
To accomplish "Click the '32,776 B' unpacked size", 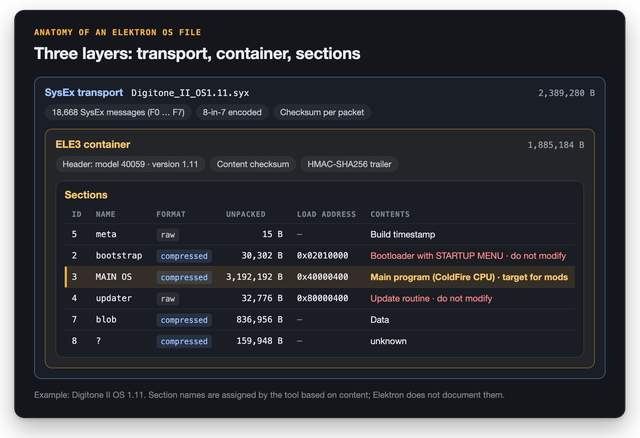I will click(262, 298).
